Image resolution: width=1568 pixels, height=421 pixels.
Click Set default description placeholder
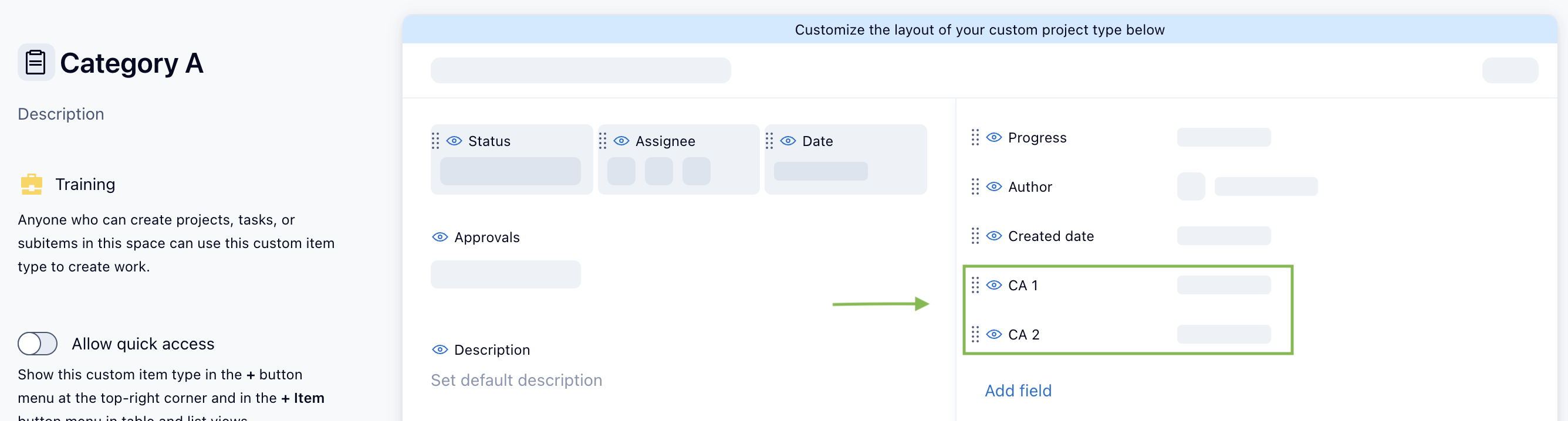[x=516, y=380]
